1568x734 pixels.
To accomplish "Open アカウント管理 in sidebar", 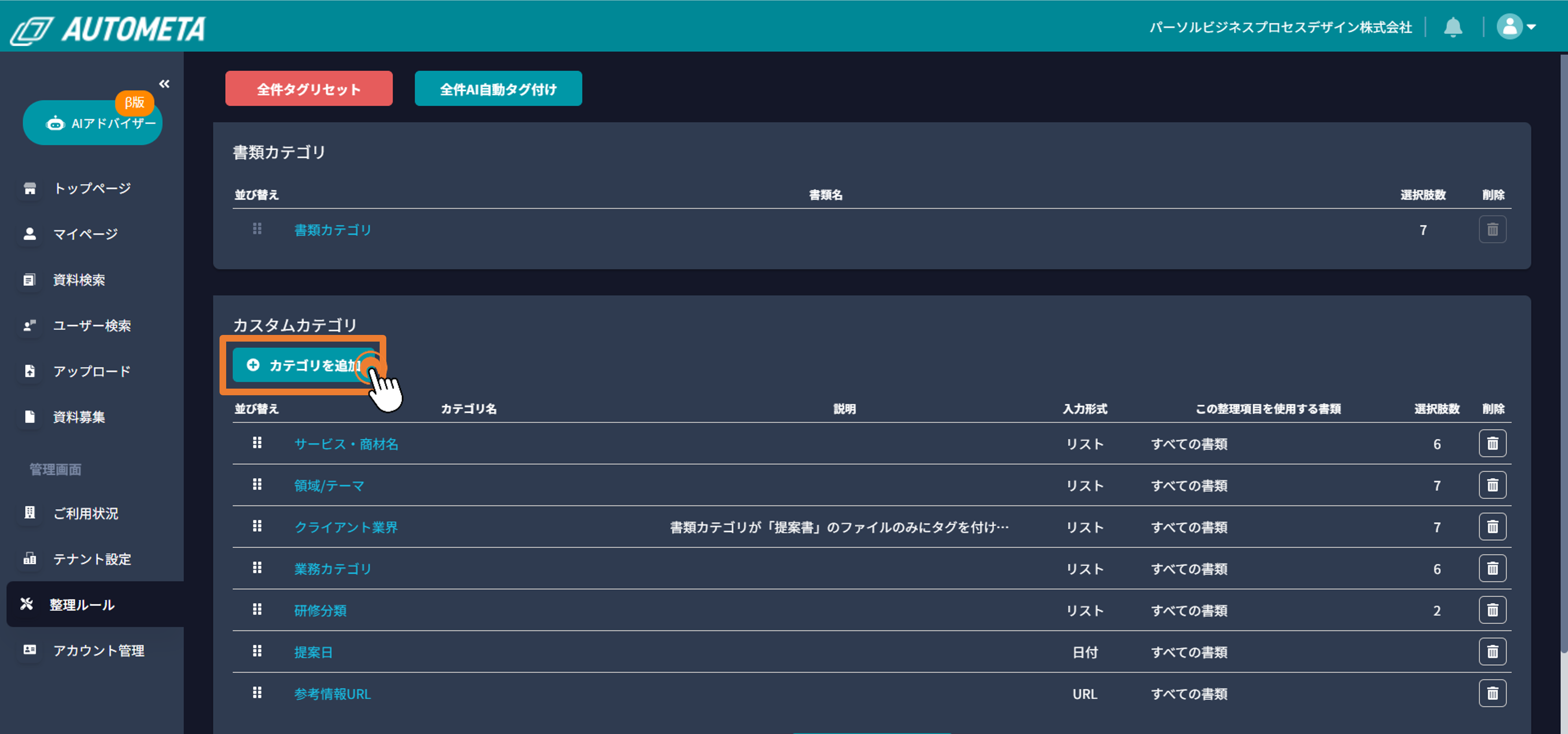I will click(x=99, y=650).
